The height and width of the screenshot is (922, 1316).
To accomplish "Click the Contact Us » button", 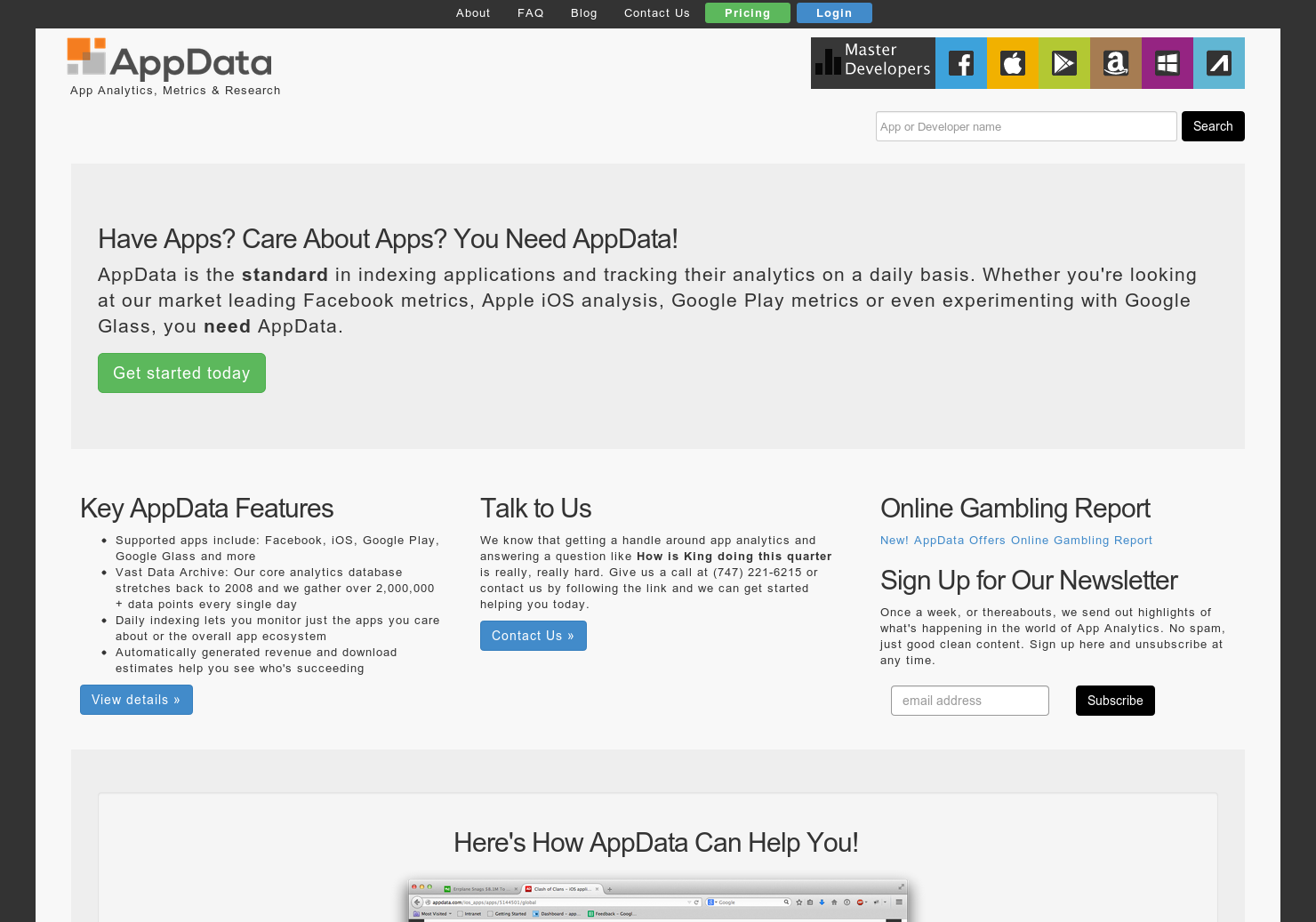I will 533,635.
